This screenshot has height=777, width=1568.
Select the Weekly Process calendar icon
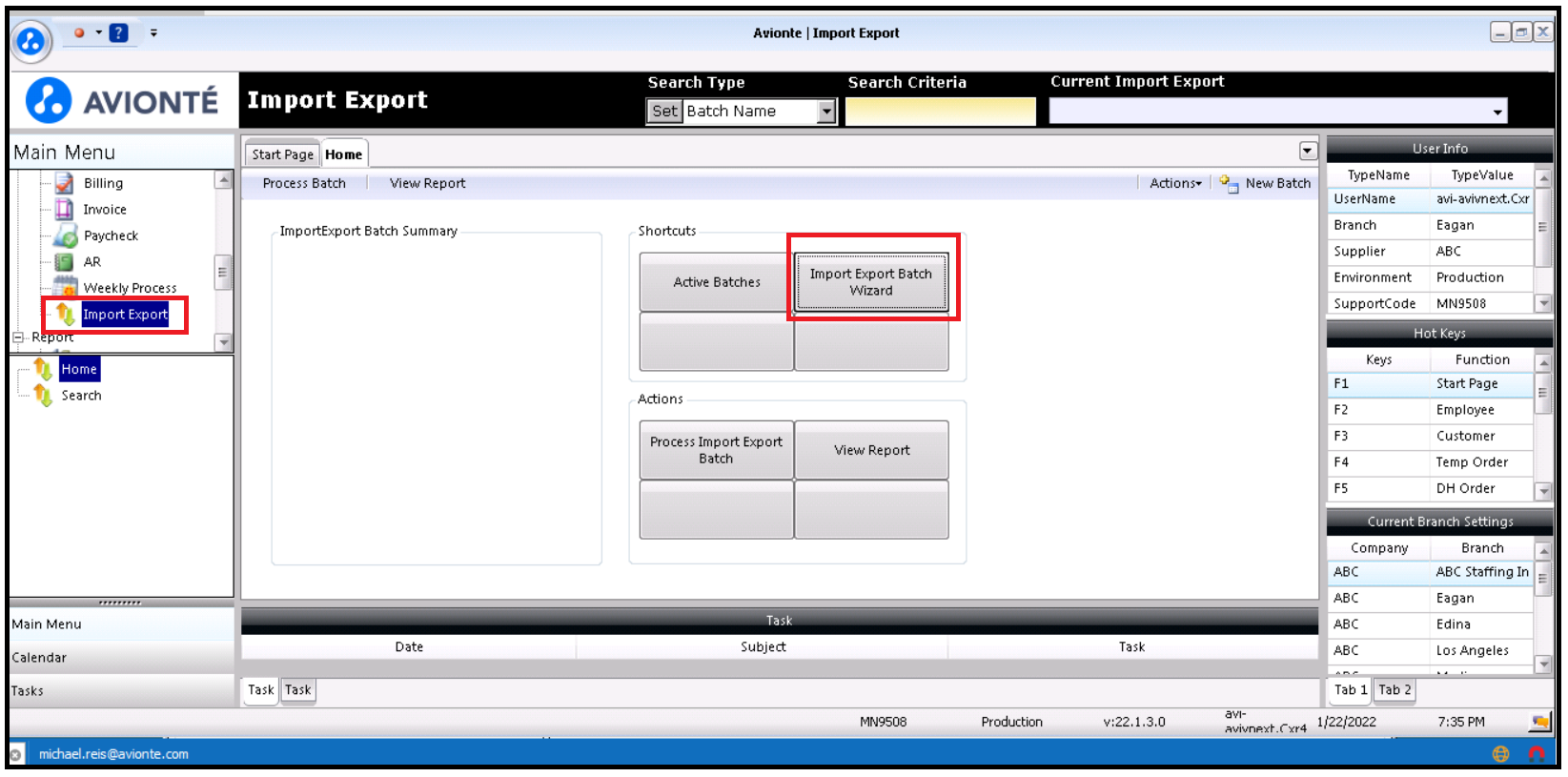click(64, 286)
